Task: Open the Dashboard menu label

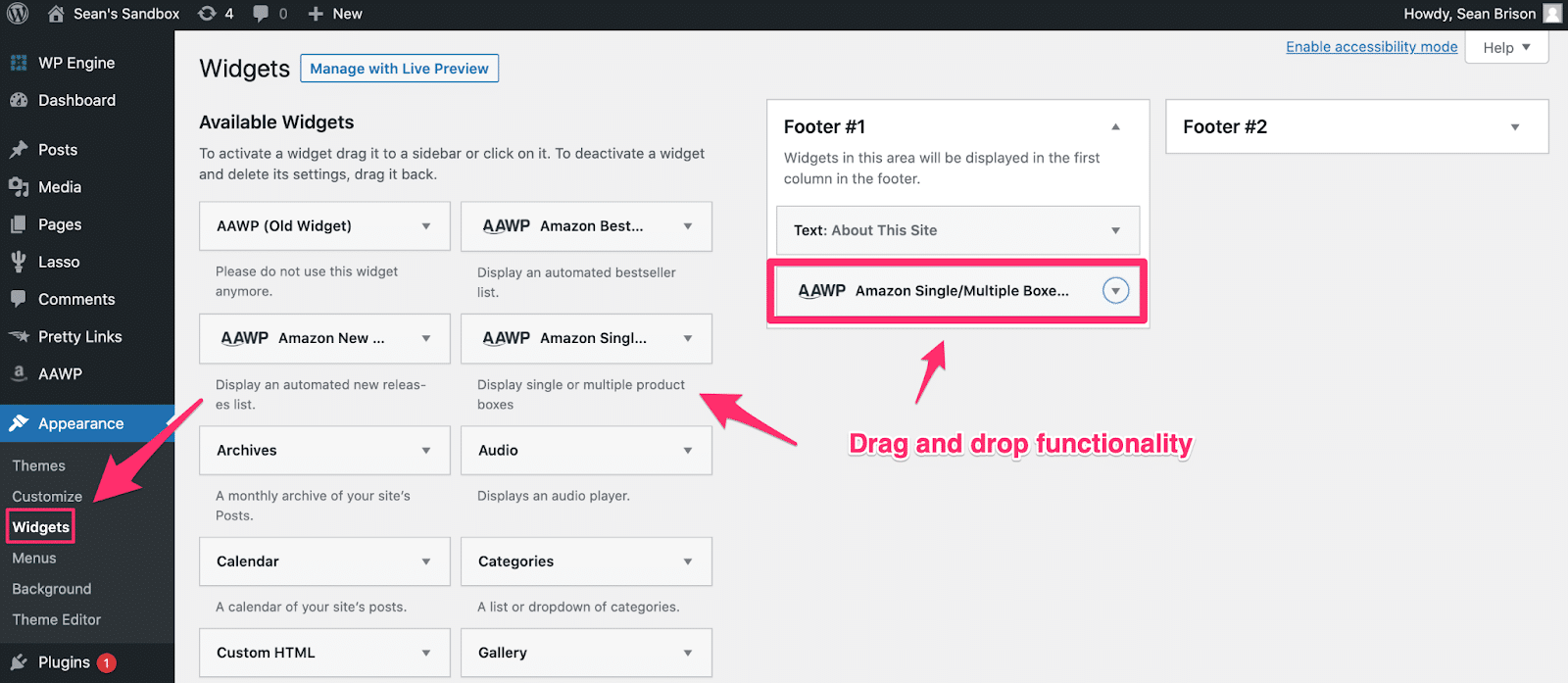Action: coord(76,100)
